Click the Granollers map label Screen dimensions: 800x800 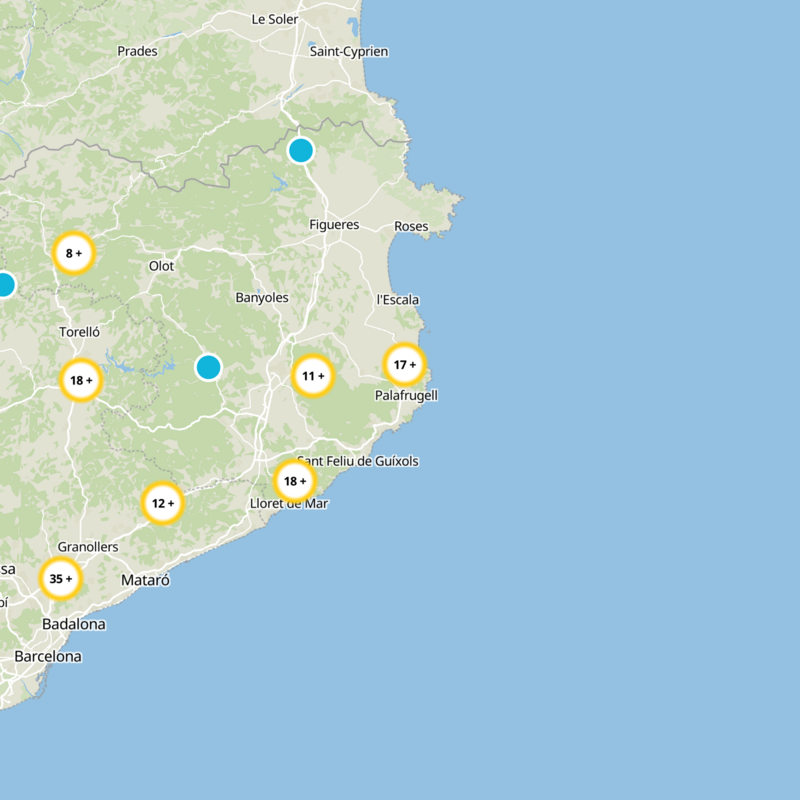pyautogui.click(x=88, y=547)
